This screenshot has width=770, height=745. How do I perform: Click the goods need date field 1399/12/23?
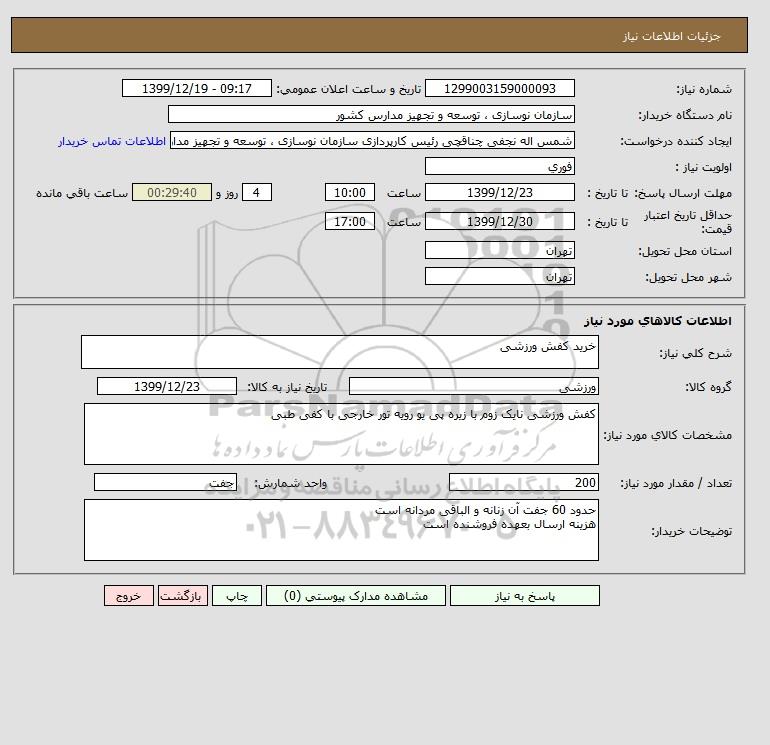point(167,386)
